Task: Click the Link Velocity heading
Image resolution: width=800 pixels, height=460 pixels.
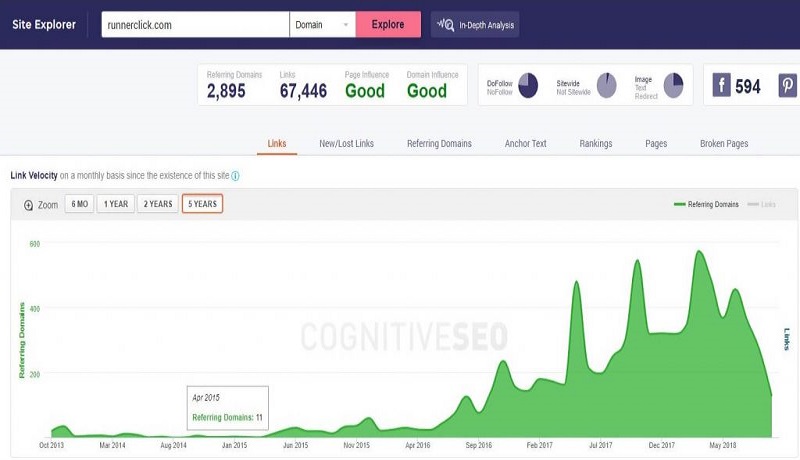Action: 34,175
